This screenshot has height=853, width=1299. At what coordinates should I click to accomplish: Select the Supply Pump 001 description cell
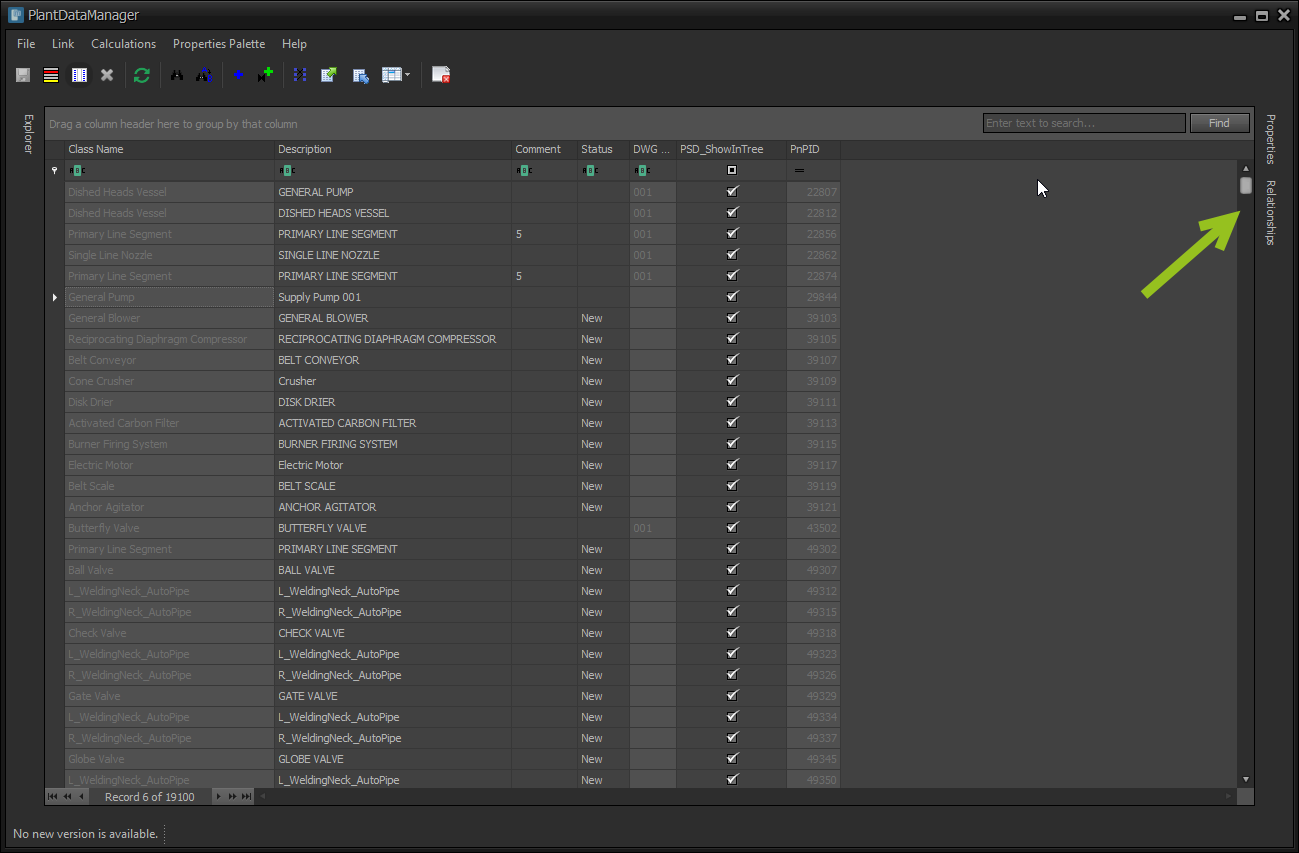393,297
